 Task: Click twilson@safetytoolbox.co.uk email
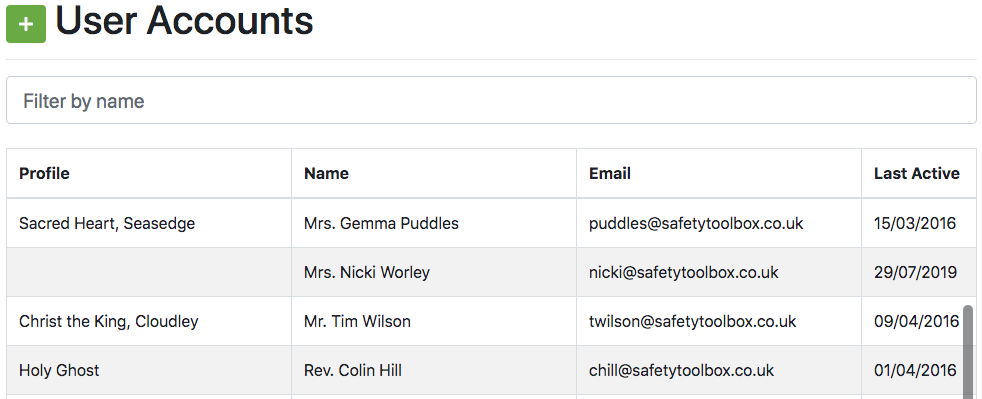(692, 321)
